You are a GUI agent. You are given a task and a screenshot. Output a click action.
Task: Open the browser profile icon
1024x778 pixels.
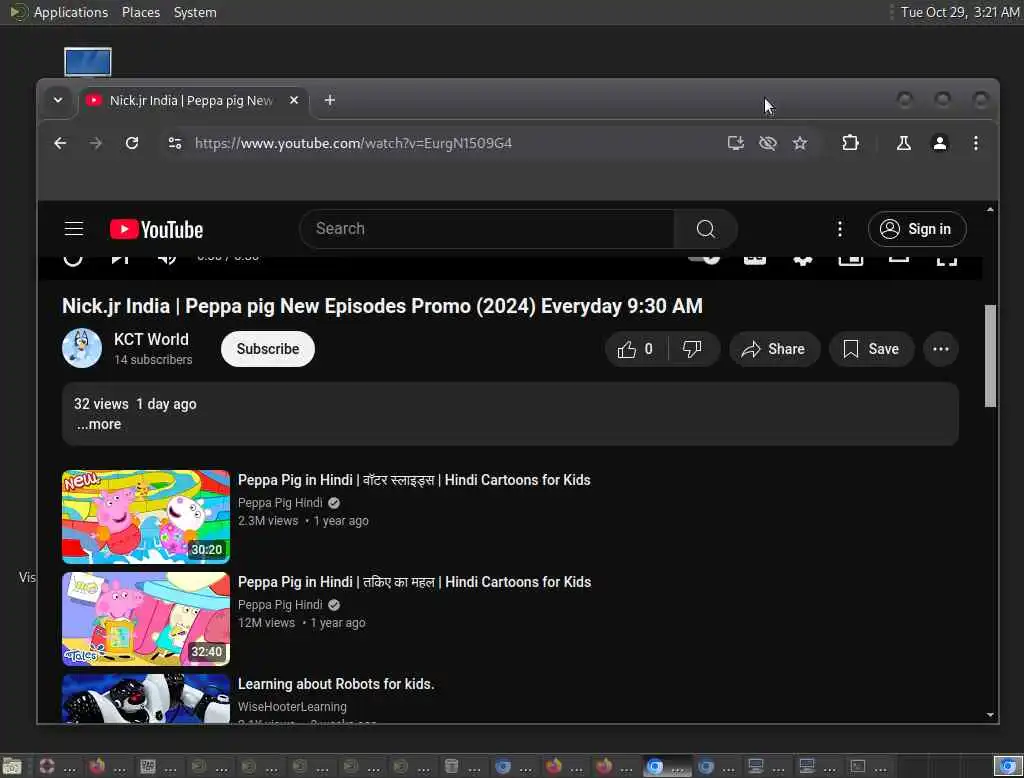coord(940,143)
